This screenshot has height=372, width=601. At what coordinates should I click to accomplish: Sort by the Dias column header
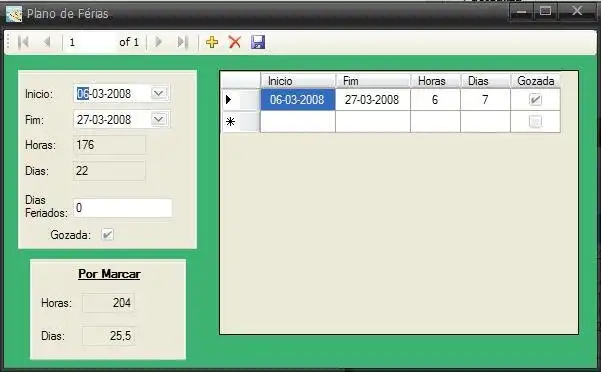486,81
